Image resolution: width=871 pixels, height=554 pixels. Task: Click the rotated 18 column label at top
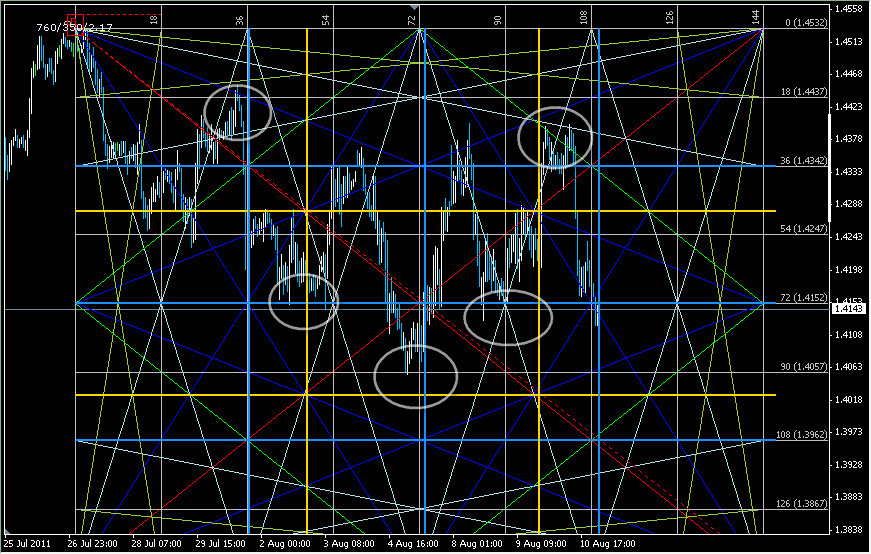coord(154,20)
